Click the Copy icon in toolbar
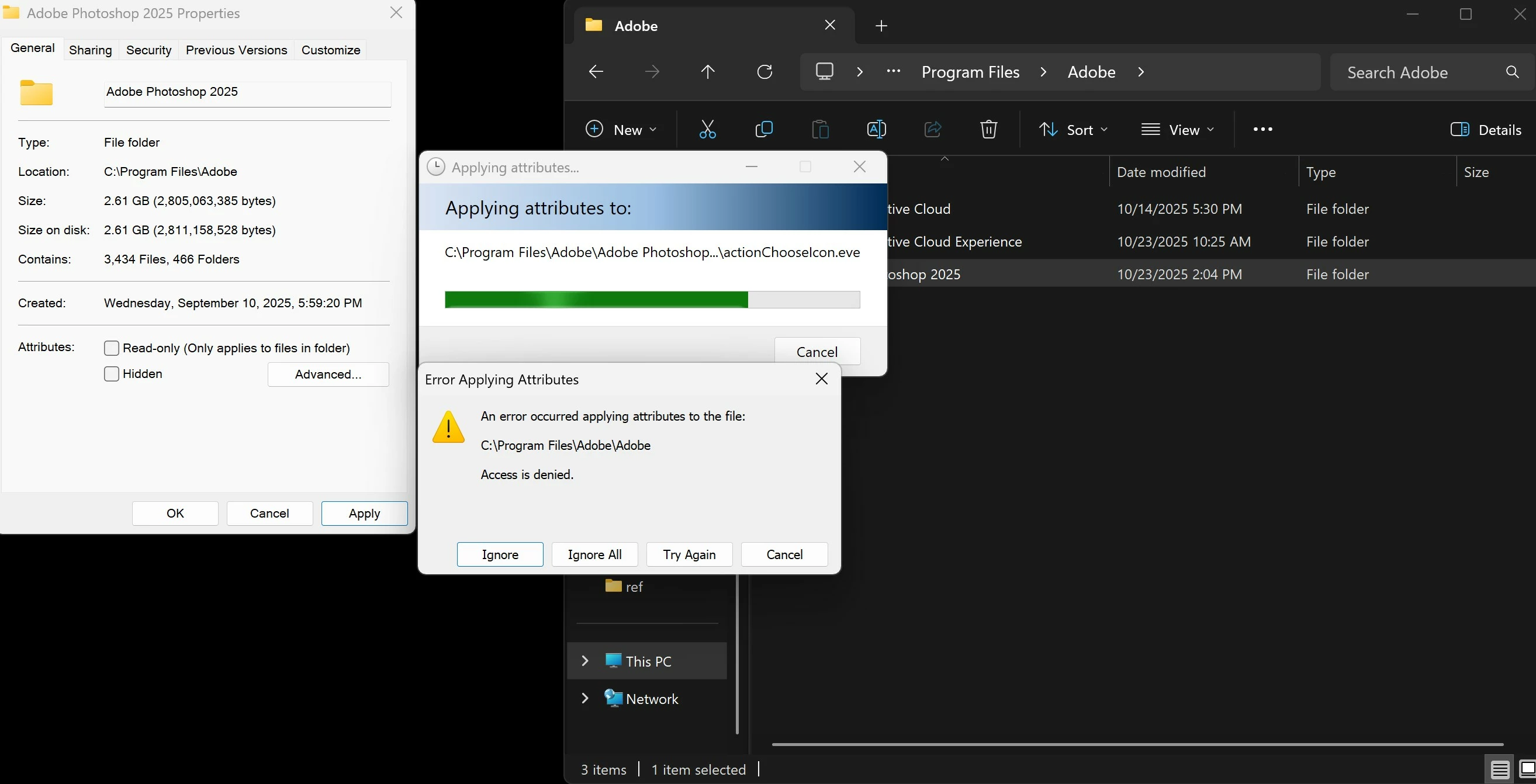This screenshot has height=784, width=1536. 763,129
